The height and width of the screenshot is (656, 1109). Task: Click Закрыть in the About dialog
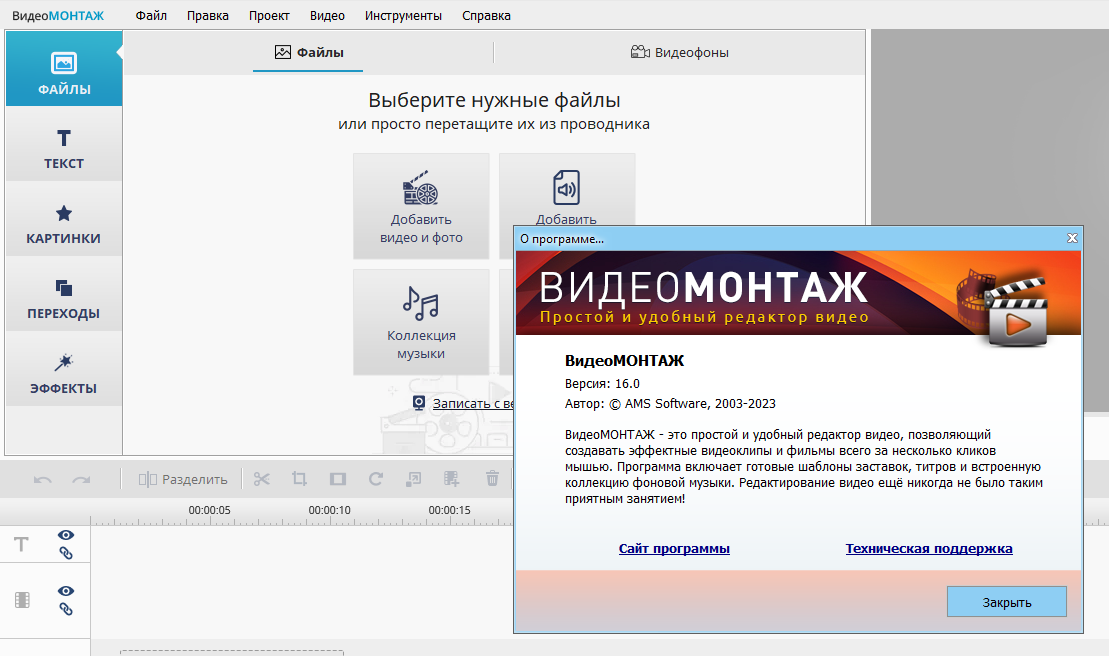tap(1006, 602)
